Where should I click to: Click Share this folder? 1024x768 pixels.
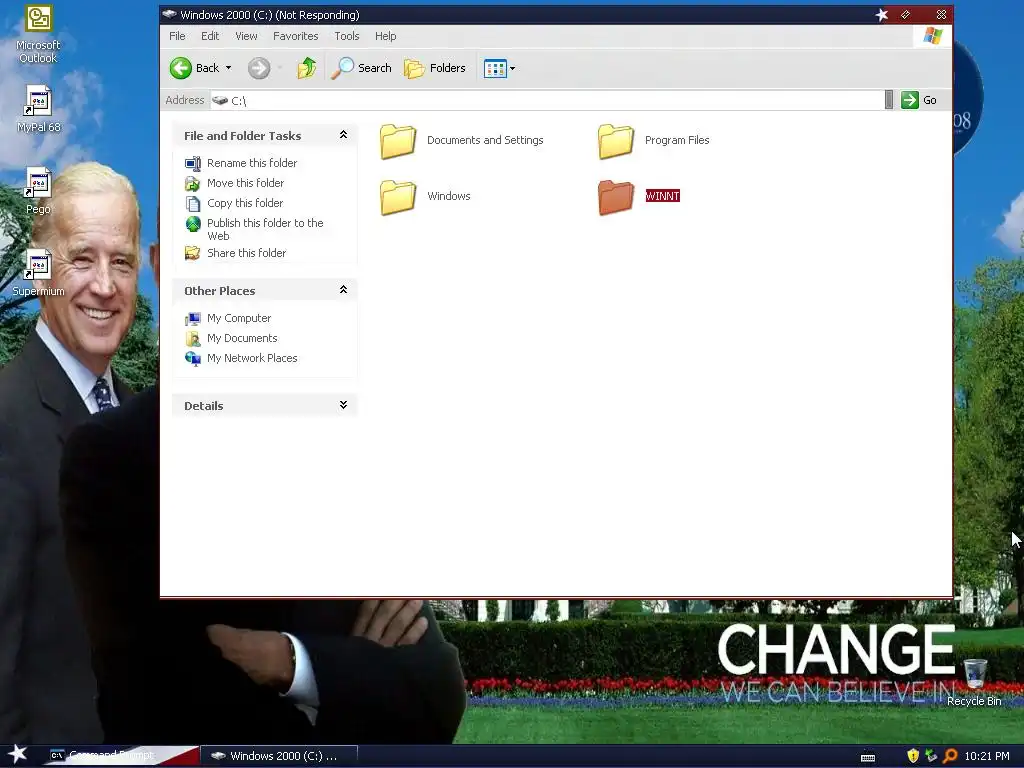coord(246,253)
